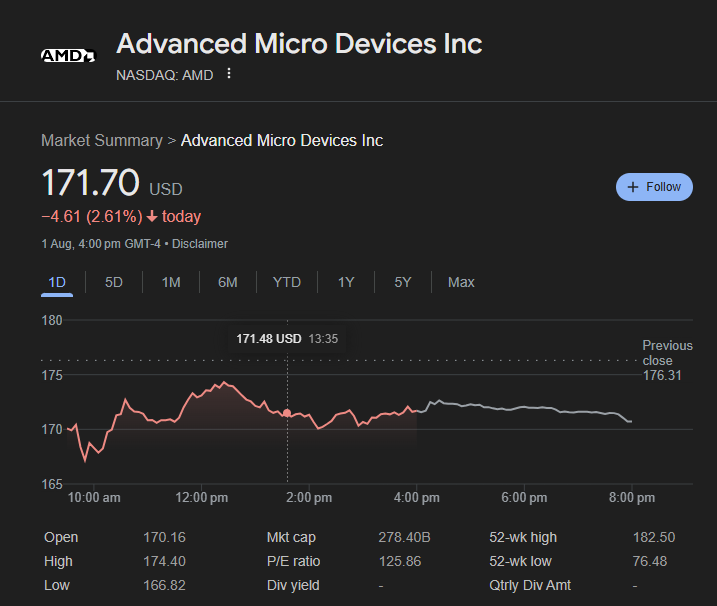Click the 180 y-axis label
Image resolution: width=717 pixels, height=606 pixels.
[x=52, y=320]
